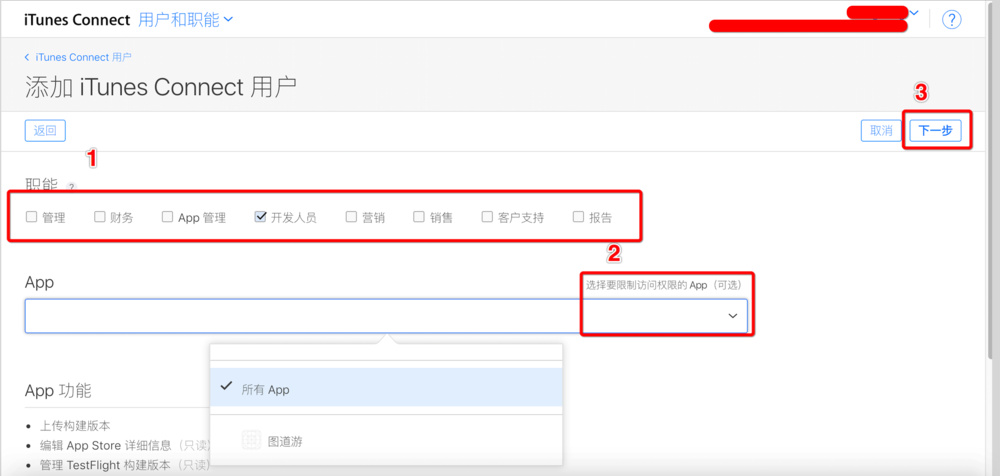Image resolution: width=1000 pixels, height=476 pixels.
Task: Choose 图道游 from the app list
Action: pyautogui.click(x=386, y=441)
